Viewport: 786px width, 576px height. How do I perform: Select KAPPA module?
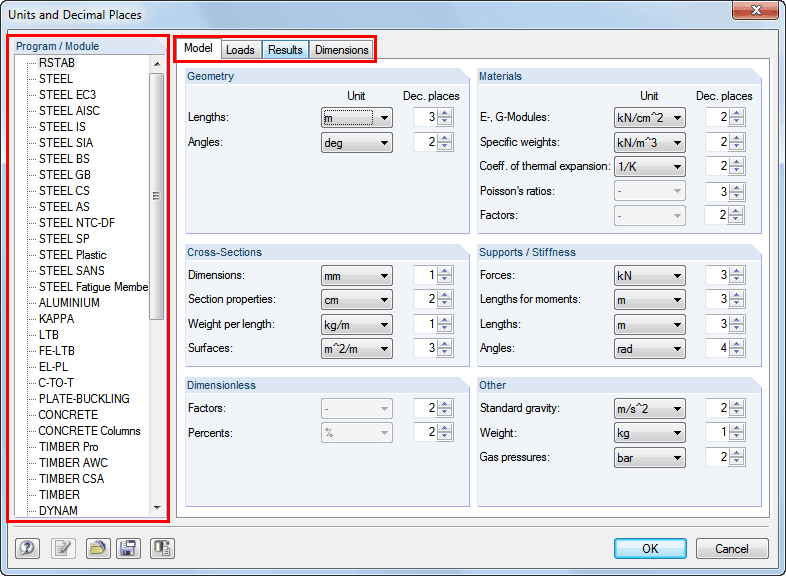point(56,319)
